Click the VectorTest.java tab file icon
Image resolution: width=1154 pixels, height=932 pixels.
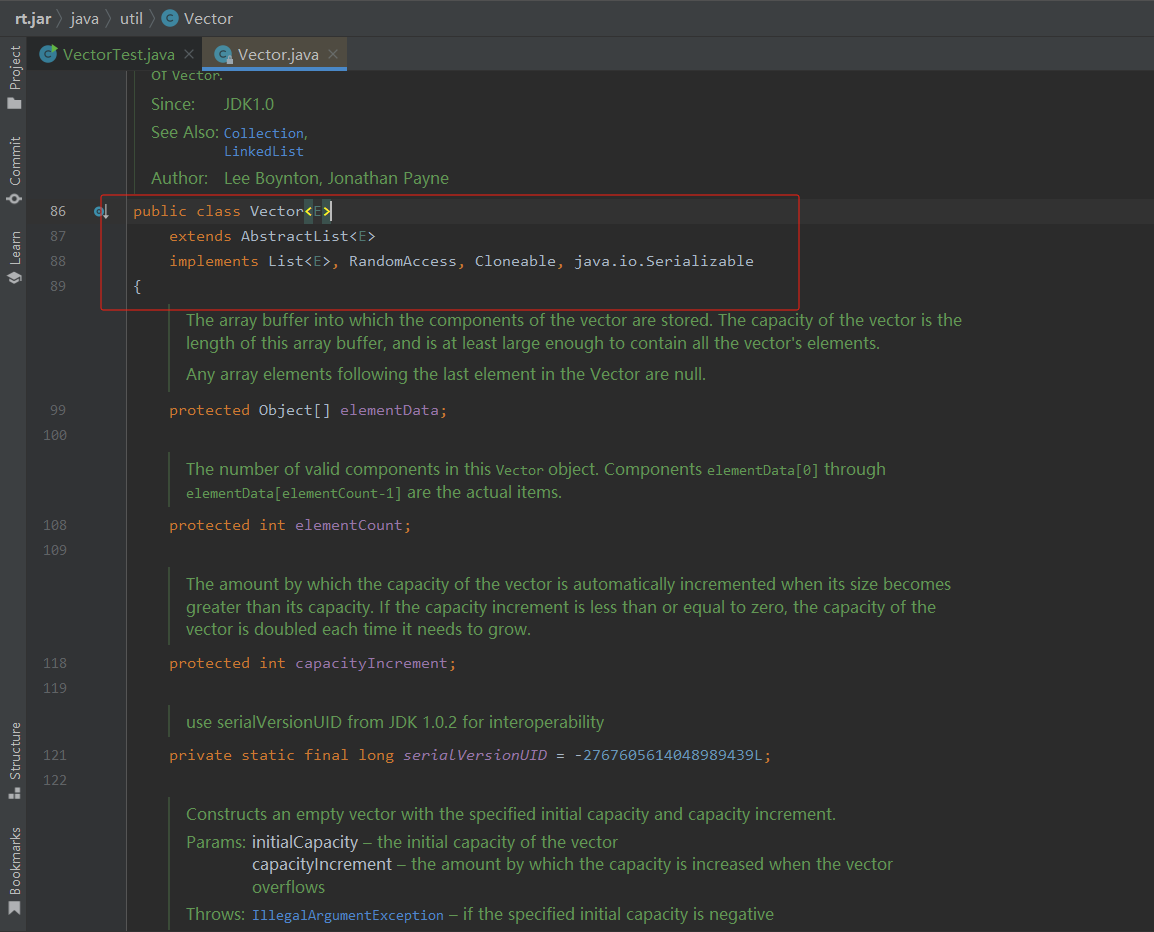pos(48,54)
